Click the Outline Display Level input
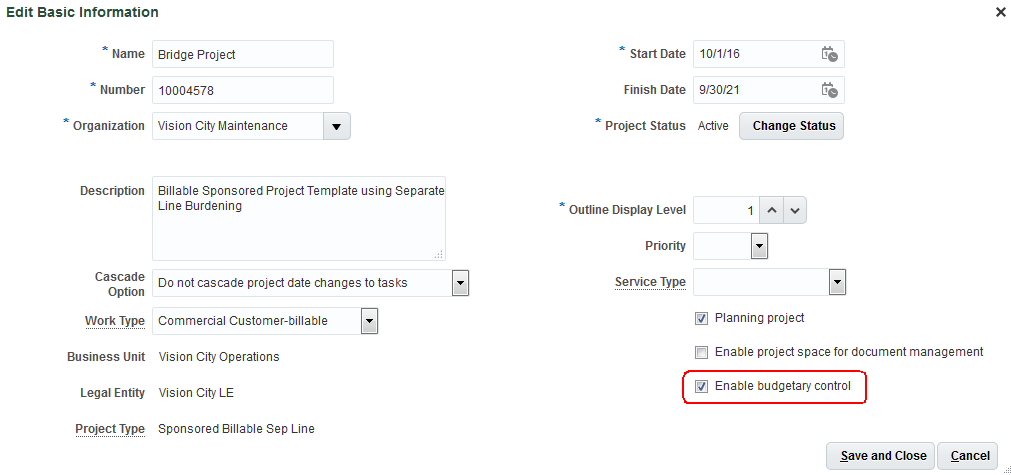The height and width of the screenshot is (475, 1011). (725, 211)
